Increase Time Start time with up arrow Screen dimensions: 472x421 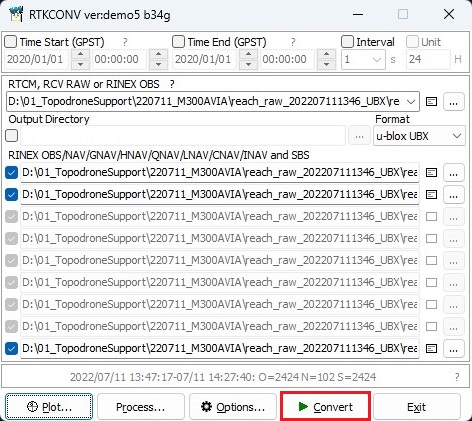point(158,54)
